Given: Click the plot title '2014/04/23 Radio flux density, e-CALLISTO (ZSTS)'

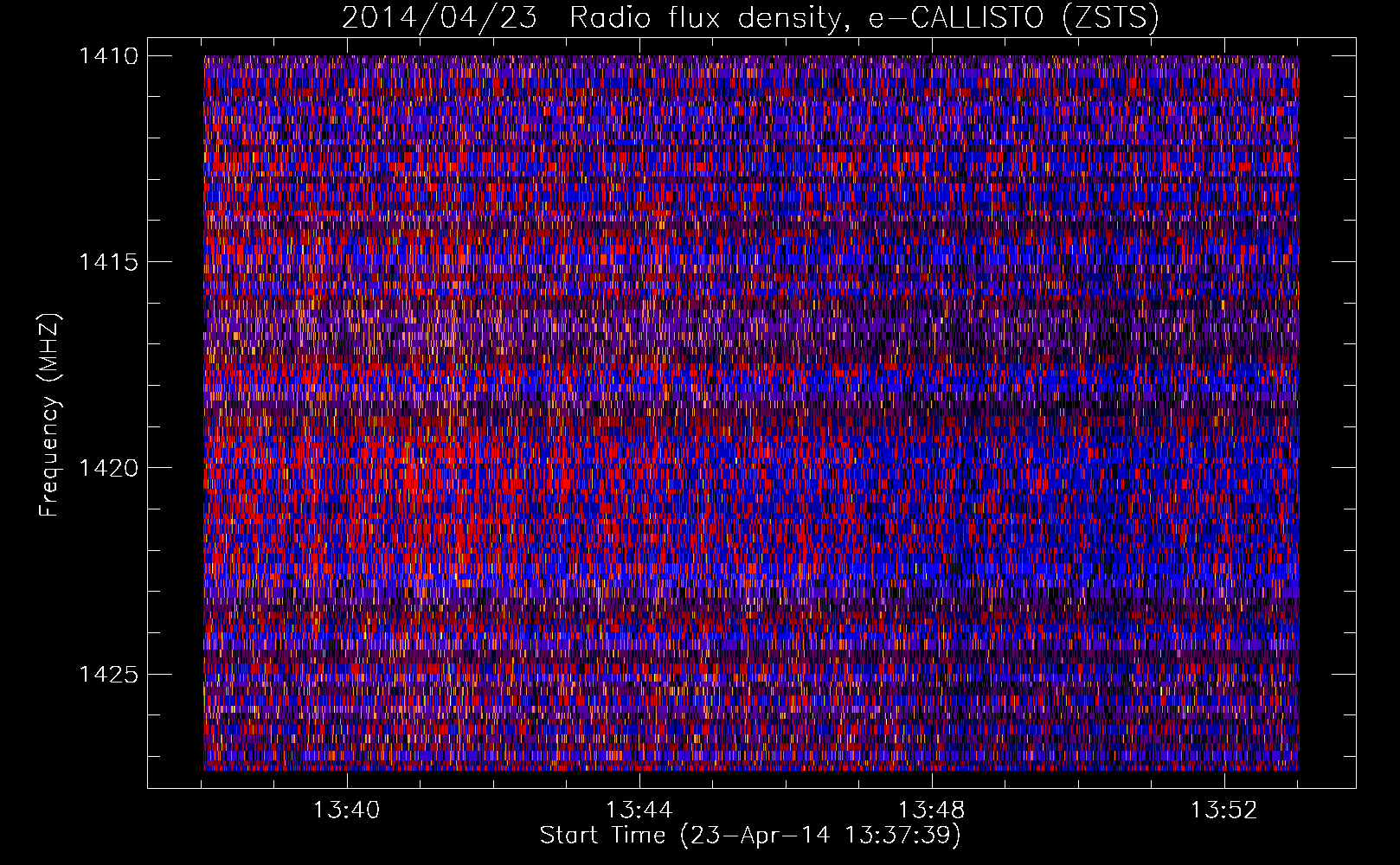Looking at the screenshot, I should pyautogui.click(x=750, y=18).
